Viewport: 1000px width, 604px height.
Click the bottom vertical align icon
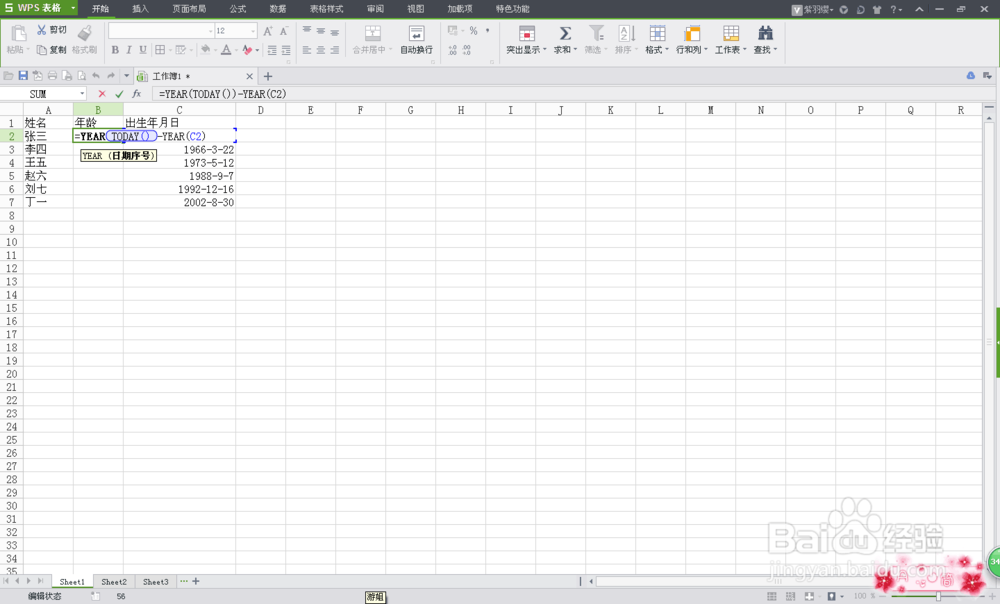(335, 31)
